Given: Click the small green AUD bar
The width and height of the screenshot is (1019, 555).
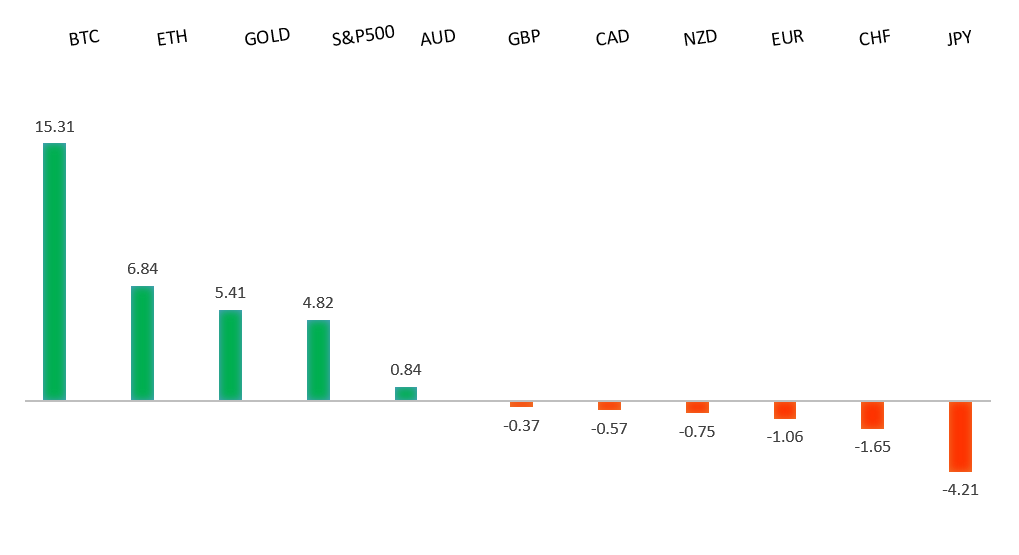Looking at the screenshot, I should tap(406, 394).
